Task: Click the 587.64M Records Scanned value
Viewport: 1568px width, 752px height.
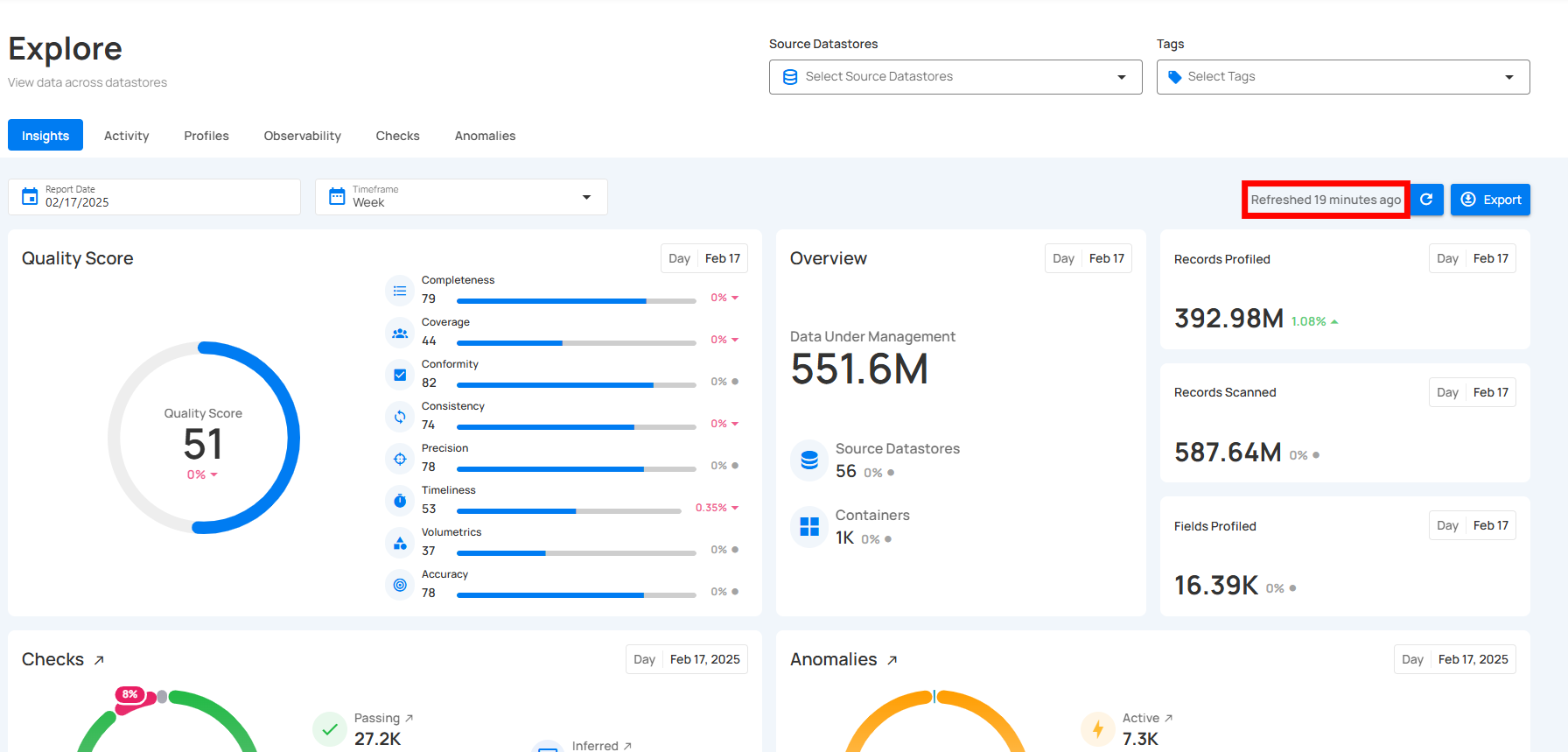Action: (x=1228, y=453)
